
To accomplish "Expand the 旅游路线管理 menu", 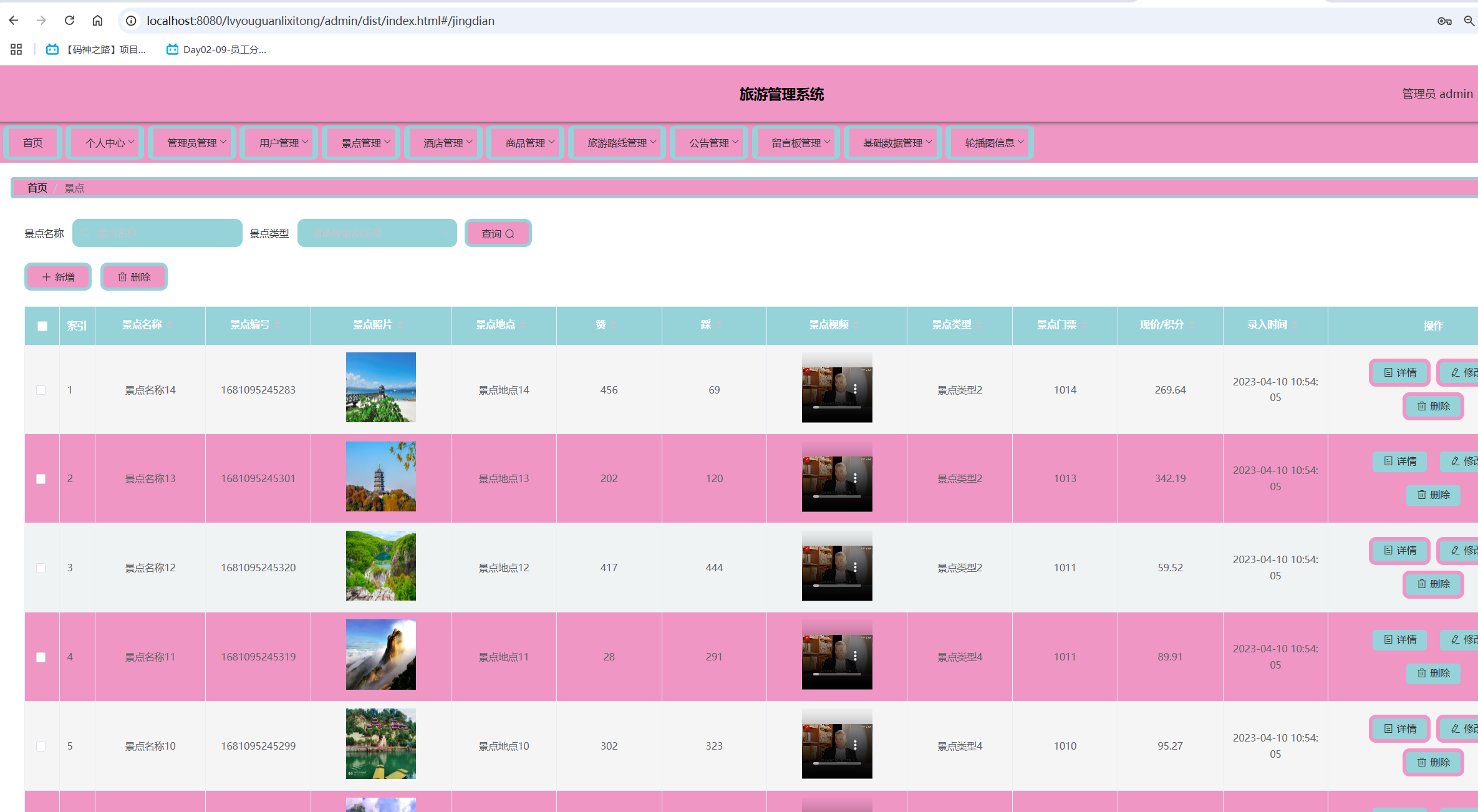I will [x=621, y=143].
